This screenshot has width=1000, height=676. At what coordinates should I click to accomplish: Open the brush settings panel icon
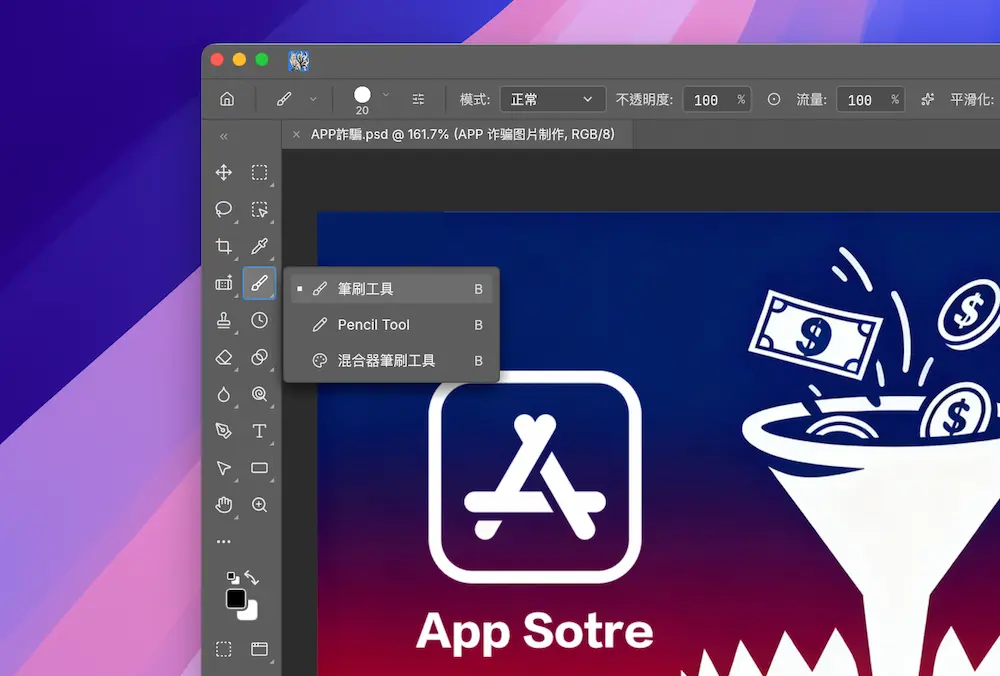coord(418,99)
